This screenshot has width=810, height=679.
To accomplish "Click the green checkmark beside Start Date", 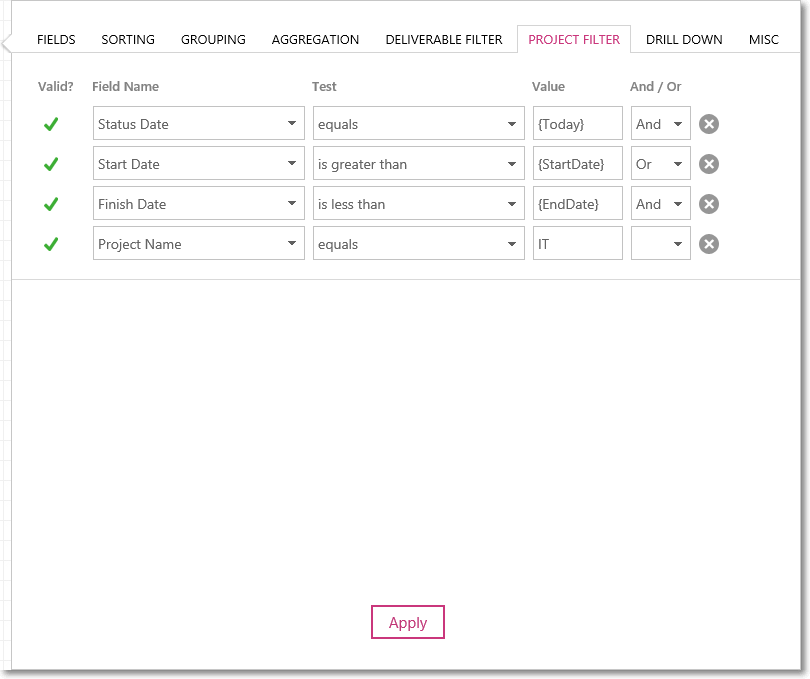I will pos(51,164).
